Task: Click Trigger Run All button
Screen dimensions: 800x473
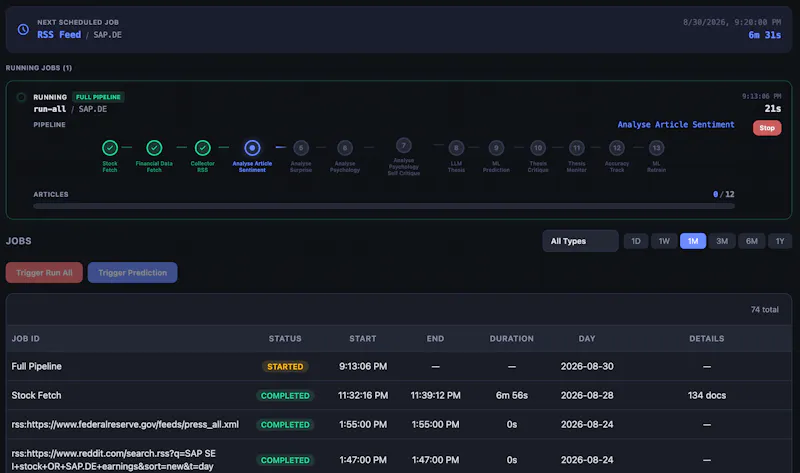Action: click(x=44, y=272)
